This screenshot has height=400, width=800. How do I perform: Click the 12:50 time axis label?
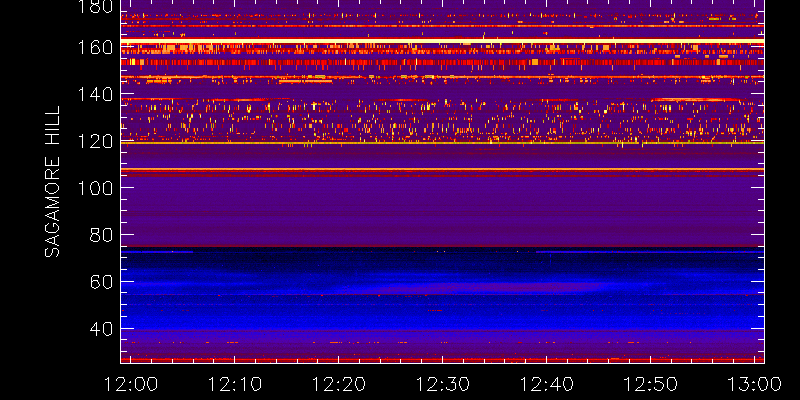click(x=651, y=384)
